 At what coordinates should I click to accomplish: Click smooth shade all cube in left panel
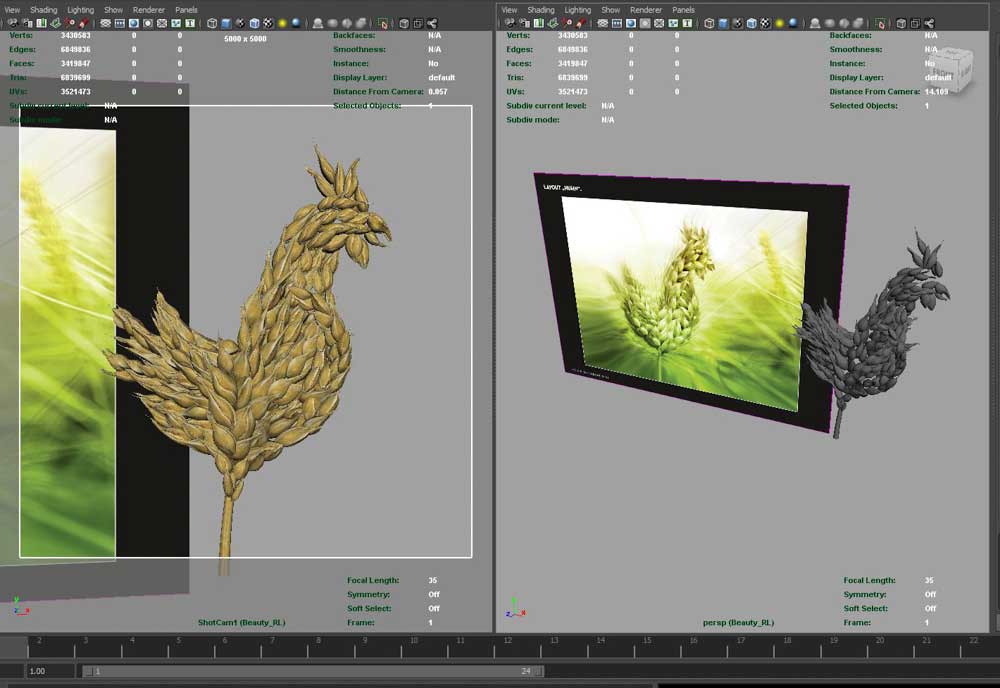pyautogui.click(x=226, y=23)
